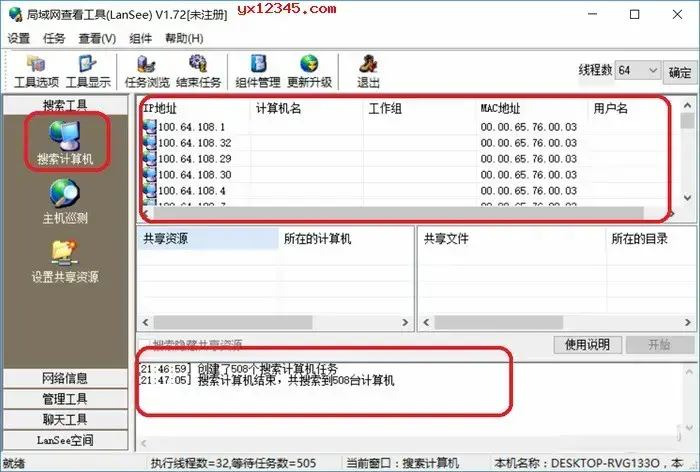Open the 组件 menu
This screenshot has height=472, width=700.
(141, 38)
